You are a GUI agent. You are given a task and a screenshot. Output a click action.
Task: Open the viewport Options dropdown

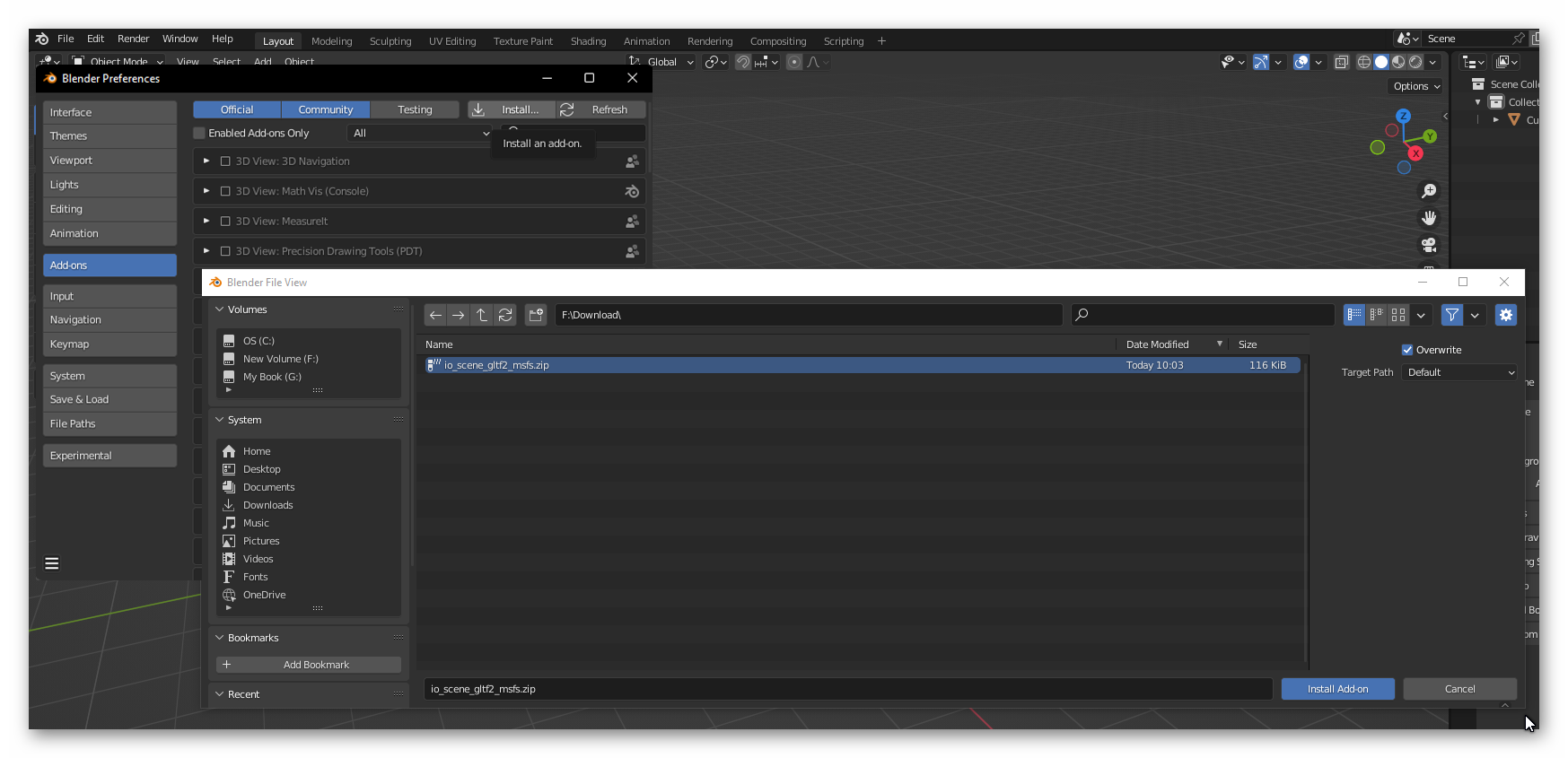click(1416, 86)
